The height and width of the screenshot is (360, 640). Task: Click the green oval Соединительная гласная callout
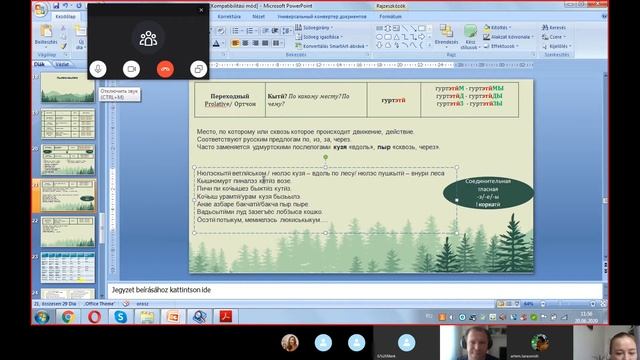coord(488,193)
